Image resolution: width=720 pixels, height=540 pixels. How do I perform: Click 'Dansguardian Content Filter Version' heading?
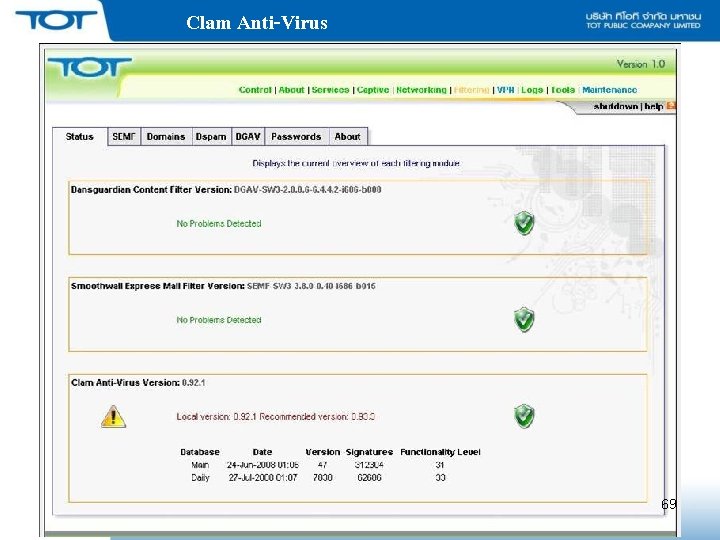[151, 189]
